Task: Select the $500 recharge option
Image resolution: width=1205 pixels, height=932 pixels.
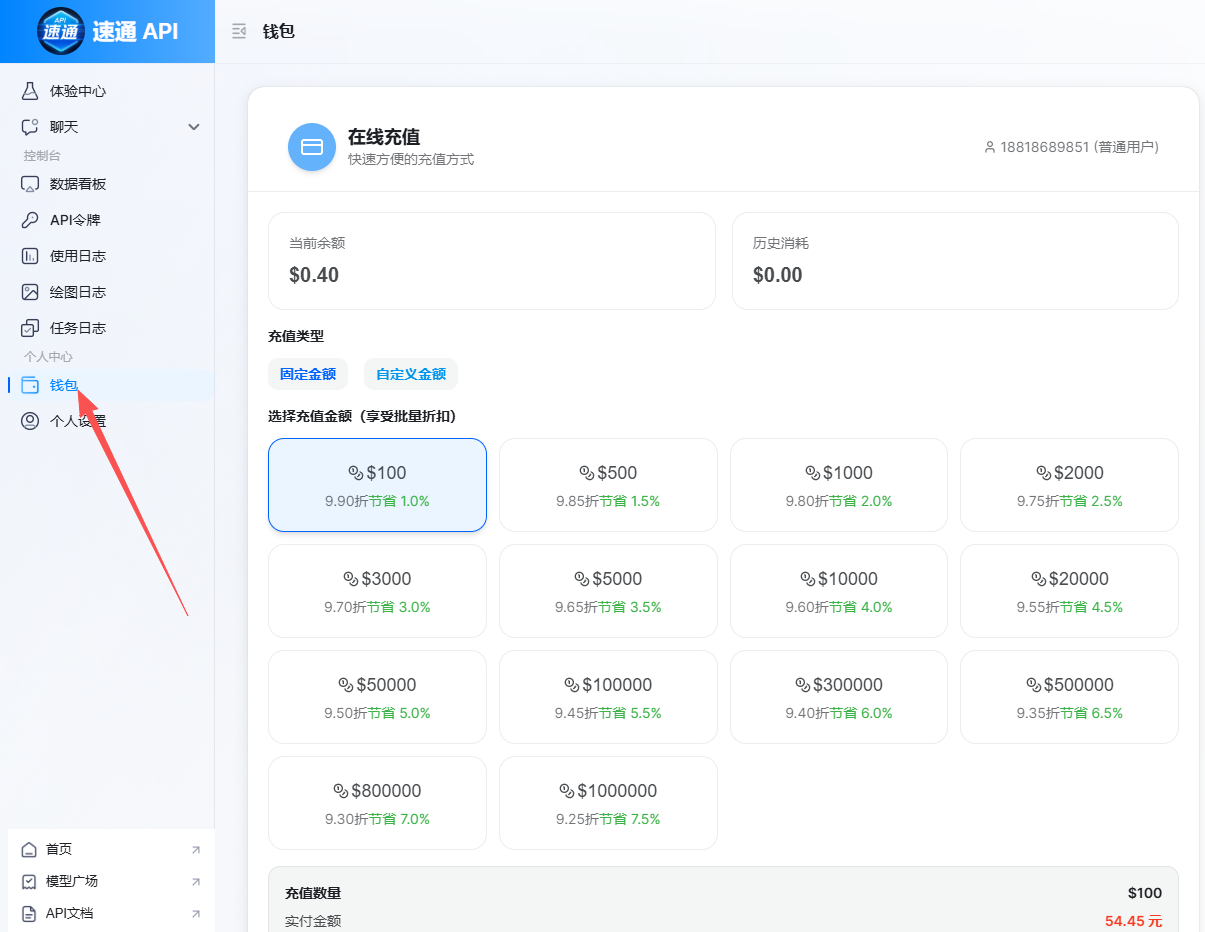Action: coord(607,484)
